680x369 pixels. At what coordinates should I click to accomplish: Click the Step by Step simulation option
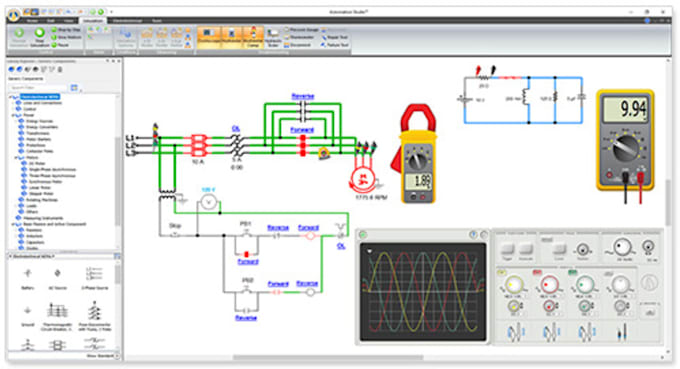(x=66, y=30)
